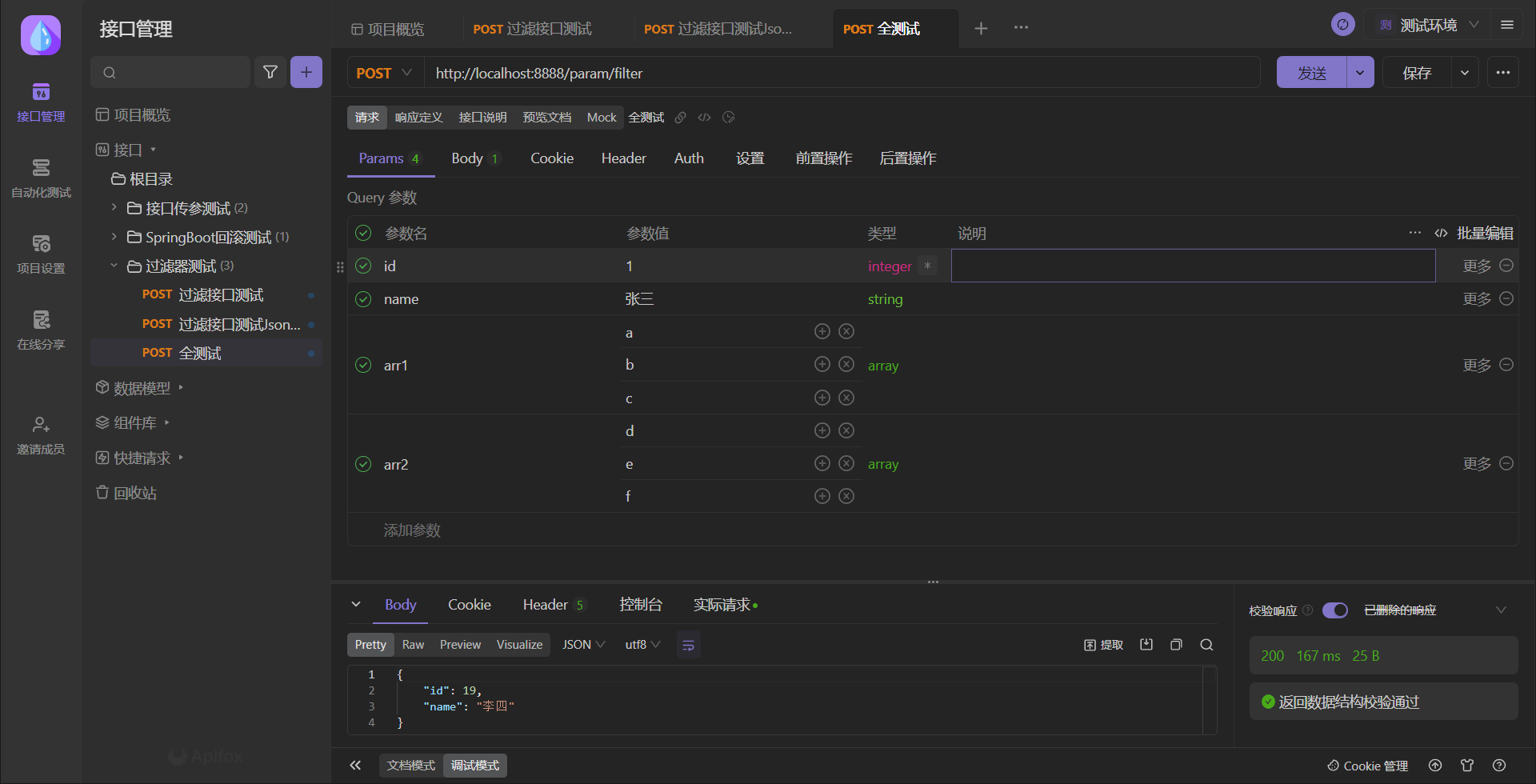Open 自动化测试 sidebar section
1536x784 pixels.
(41, 178)
